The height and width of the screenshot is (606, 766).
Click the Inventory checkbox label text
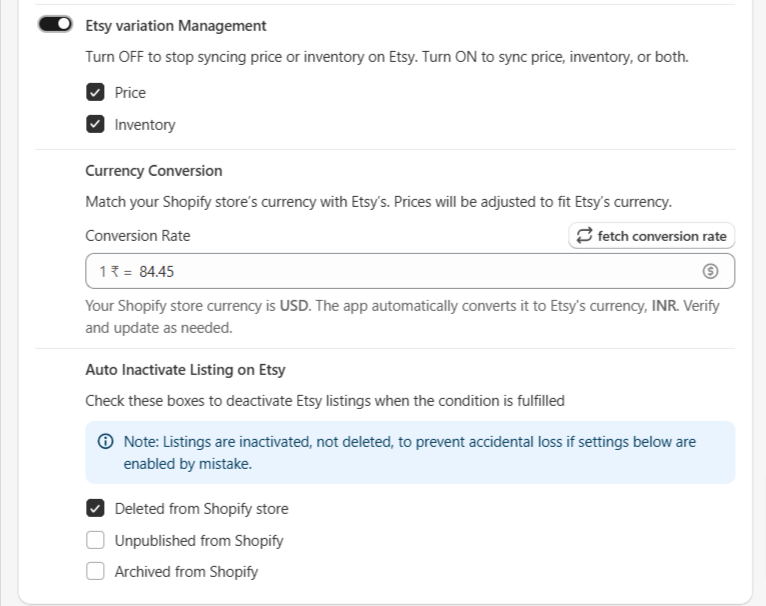[x=145, y=125]
